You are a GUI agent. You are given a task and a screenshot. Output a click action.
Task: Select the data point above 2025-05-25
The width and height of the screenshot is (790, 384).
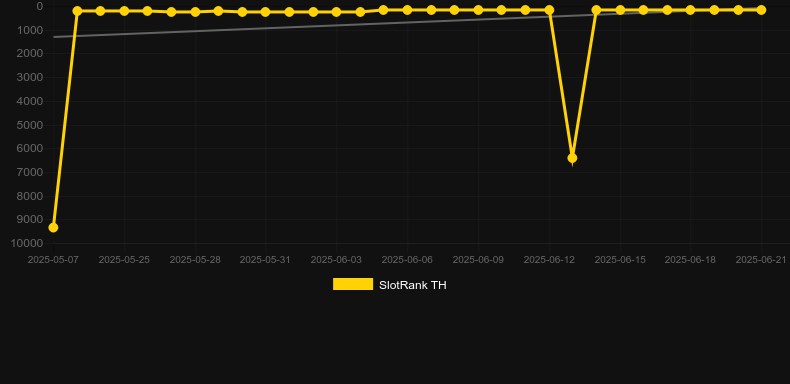pos(124,11)
